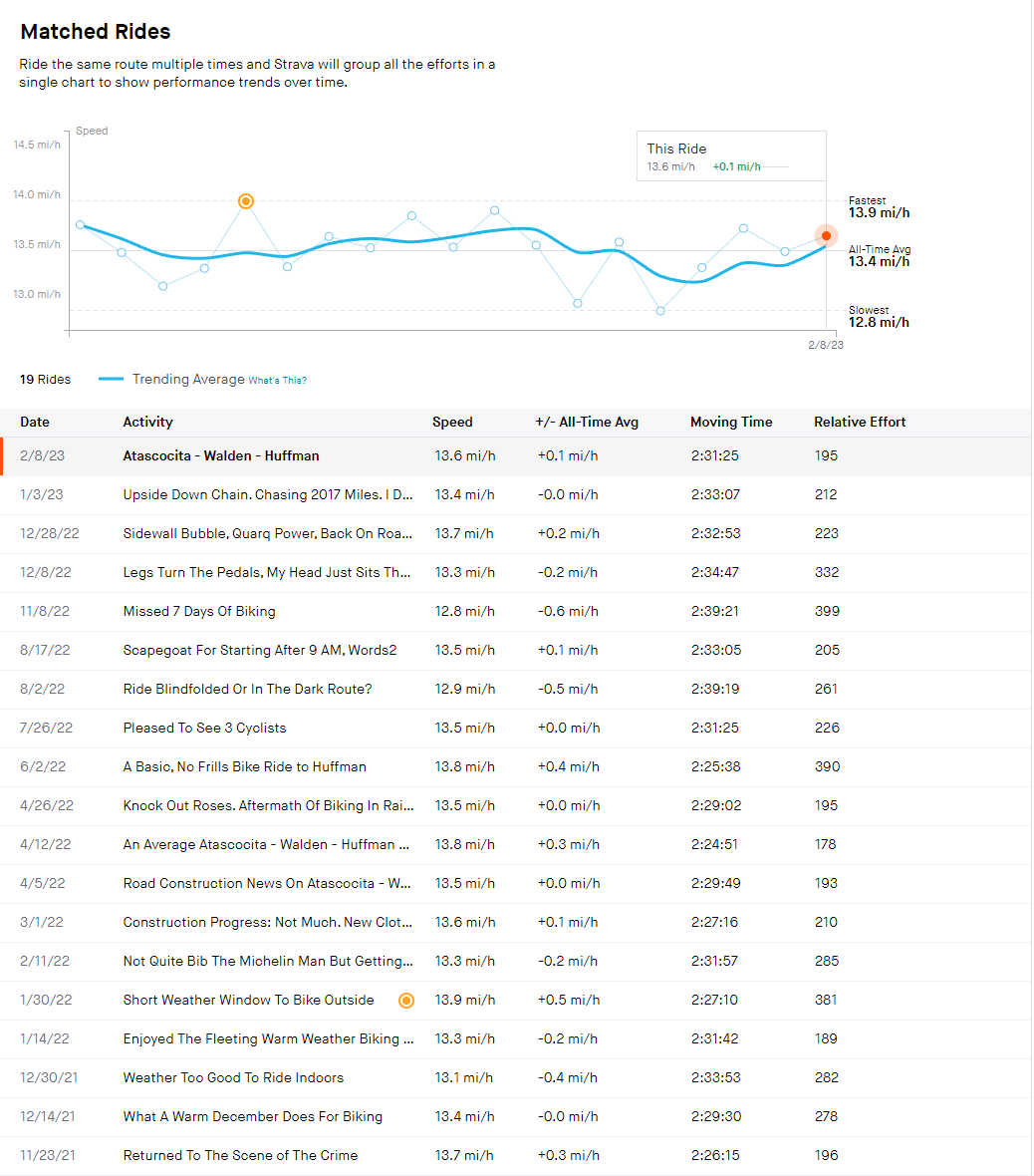
Task: Open "Ride Blindfolded Or In The Dark Route?"
Action: (247, 689)
